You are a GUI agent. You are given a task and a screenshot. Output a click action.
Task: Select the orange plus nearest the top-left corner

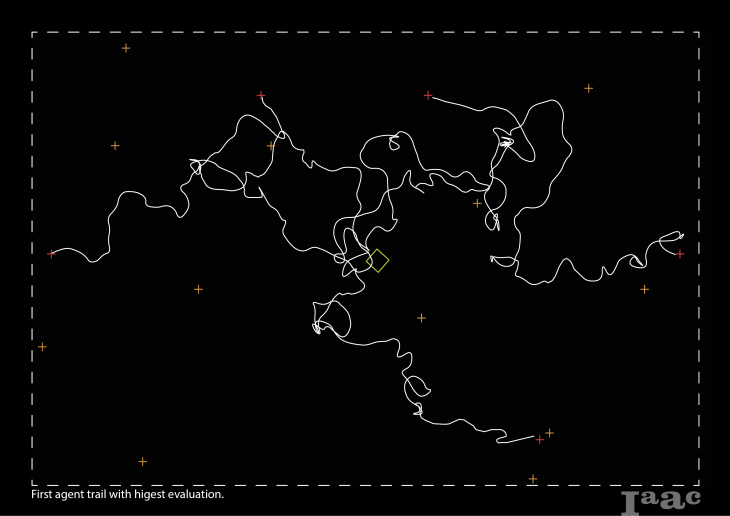125,48
